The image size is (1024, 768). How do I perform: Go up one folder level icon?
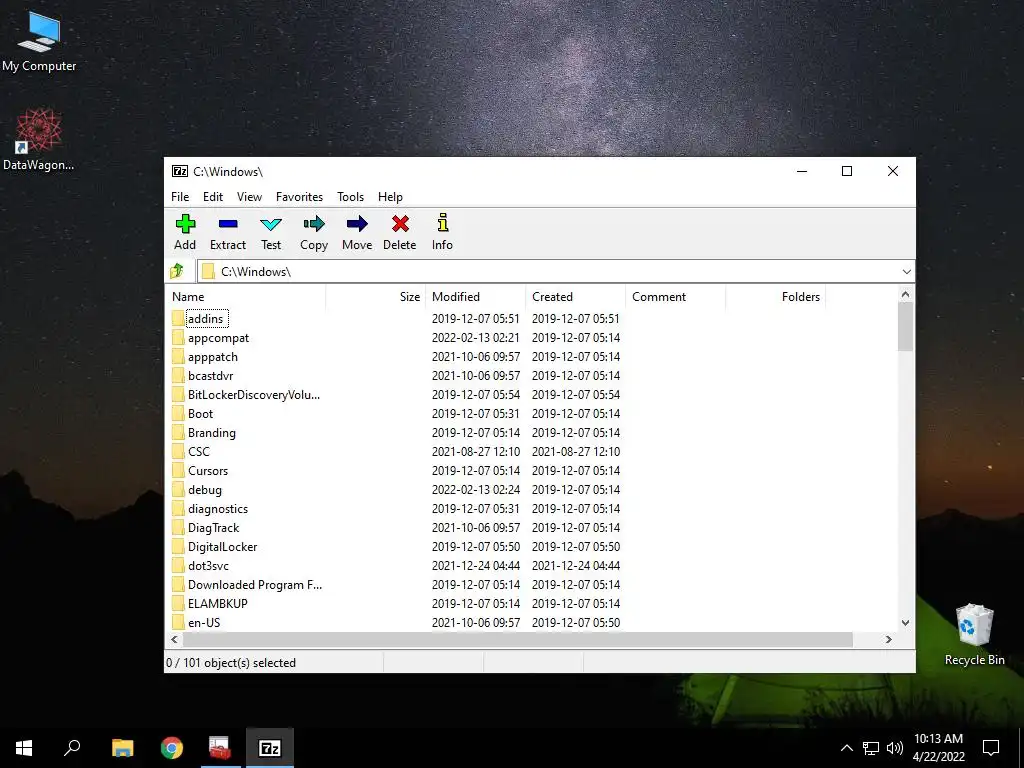coord(177,271)
